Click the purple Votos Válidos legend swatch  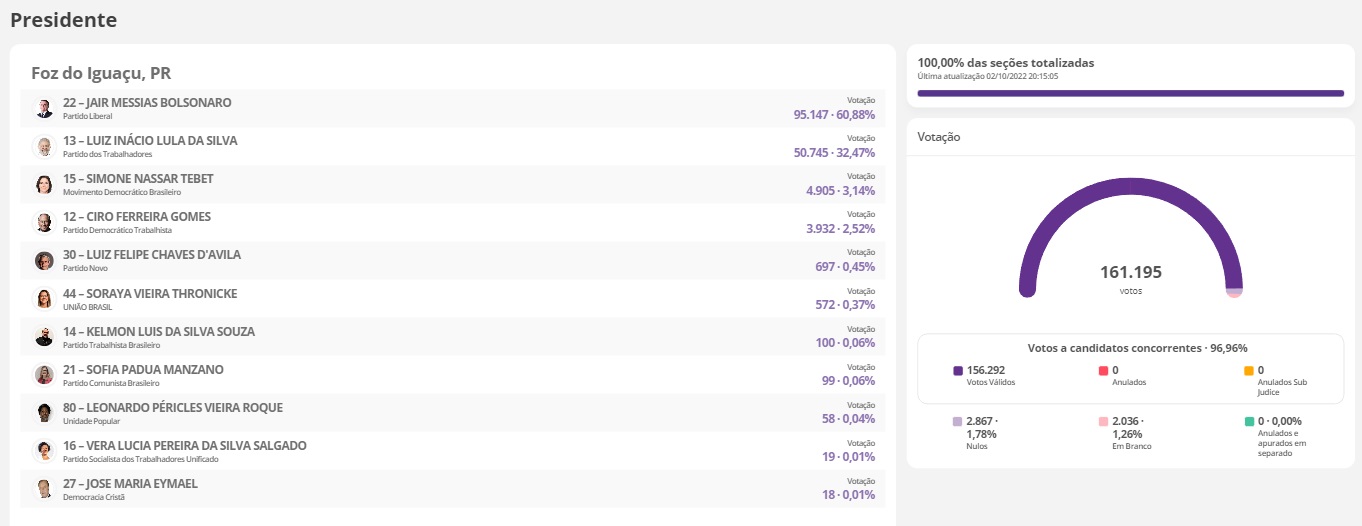pyautogui.click(x=958, y=371)
